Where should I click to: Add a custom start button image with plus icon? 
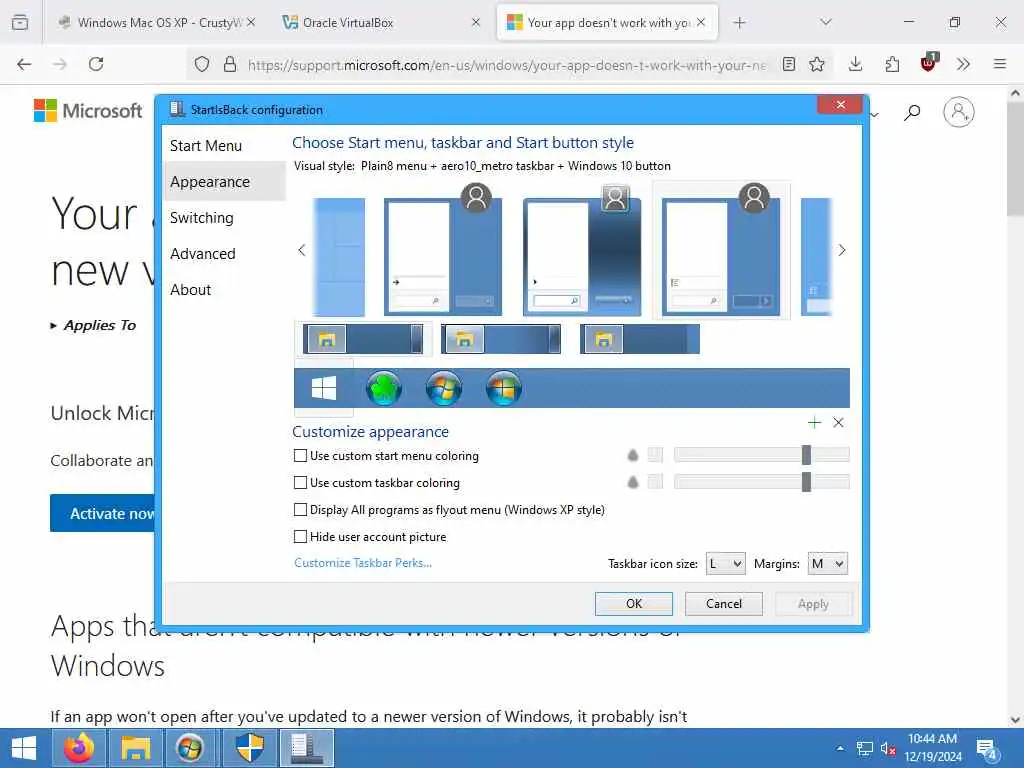814,423
